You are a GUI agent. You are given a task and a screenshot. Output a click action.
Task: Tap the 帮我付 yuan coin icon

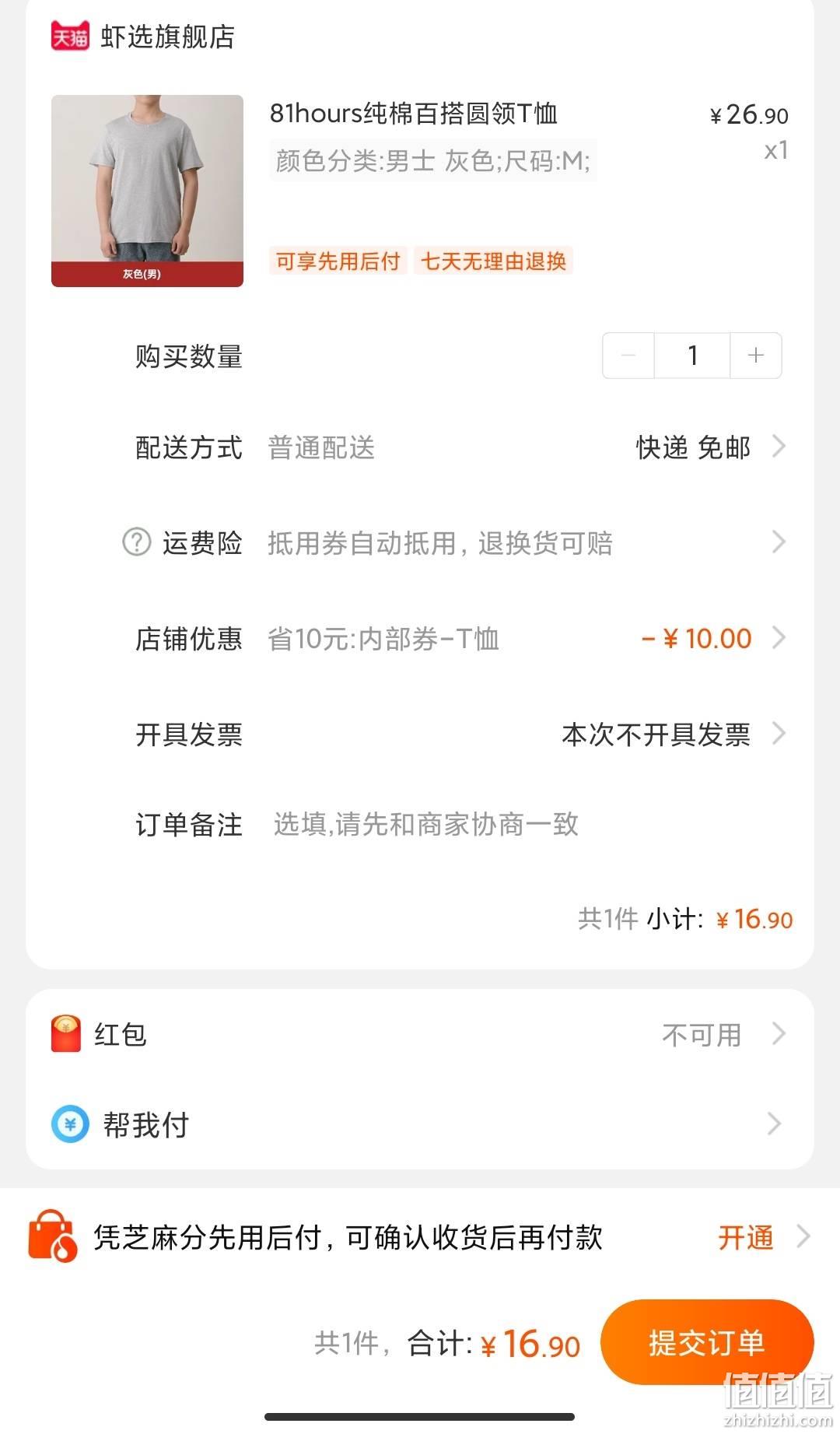(70, 1124)
